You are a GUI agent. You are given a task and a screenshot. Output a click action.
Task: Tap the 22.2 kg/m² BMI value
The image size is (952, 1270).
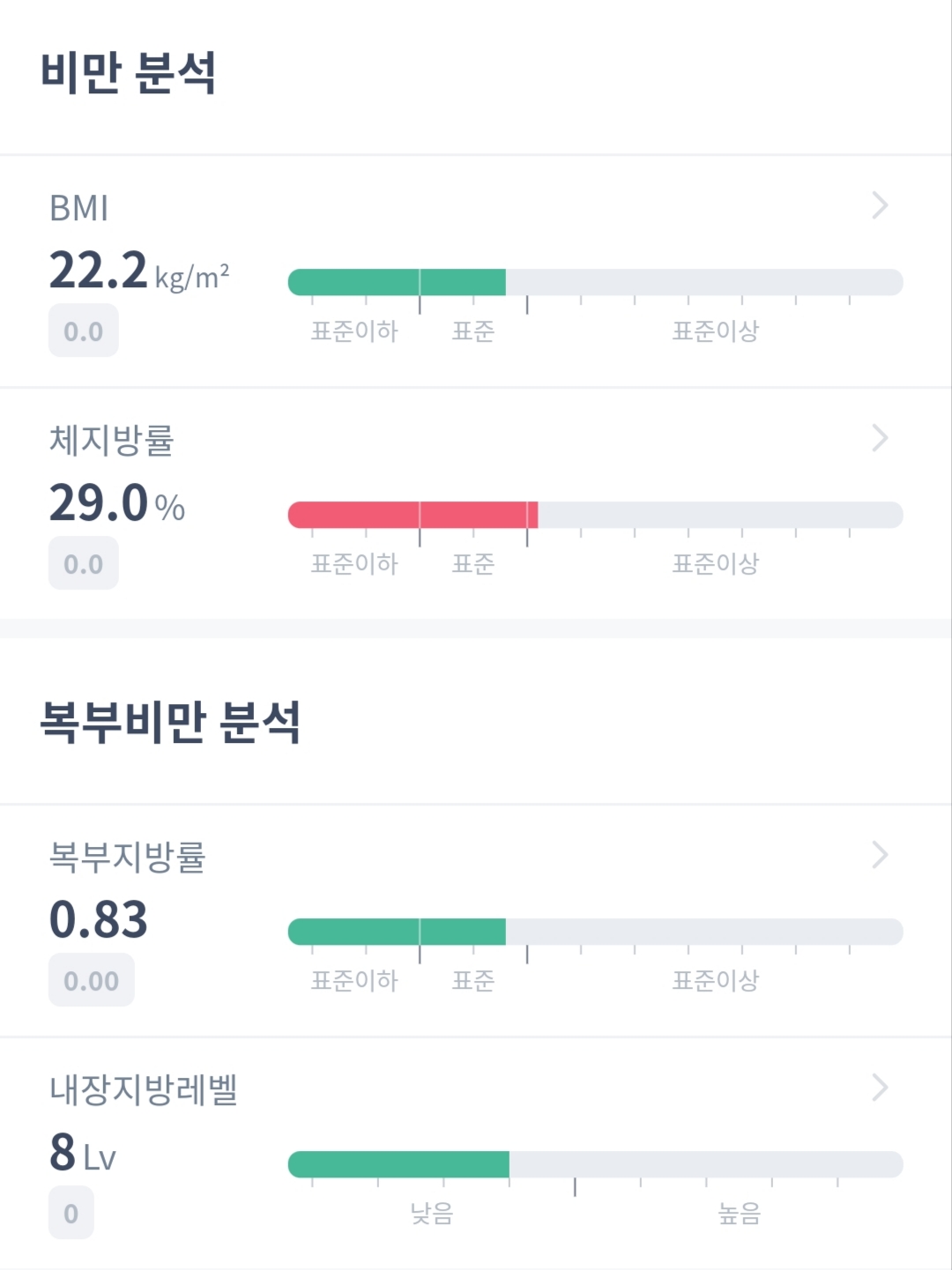138,271
